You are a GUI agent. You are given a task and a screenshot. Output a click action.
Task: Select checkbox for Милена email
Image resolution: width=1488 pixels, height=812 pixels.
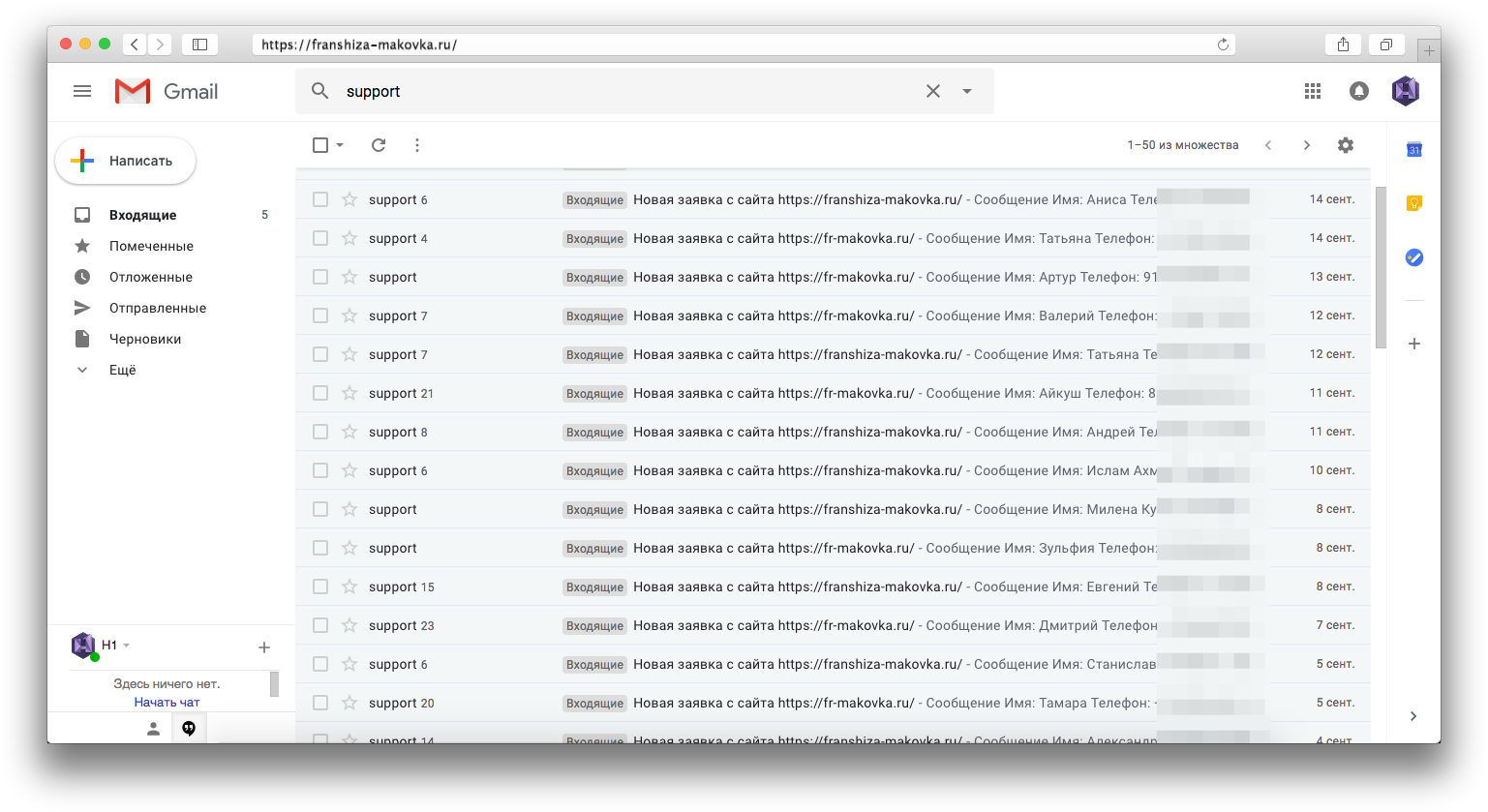coord(320,509)
